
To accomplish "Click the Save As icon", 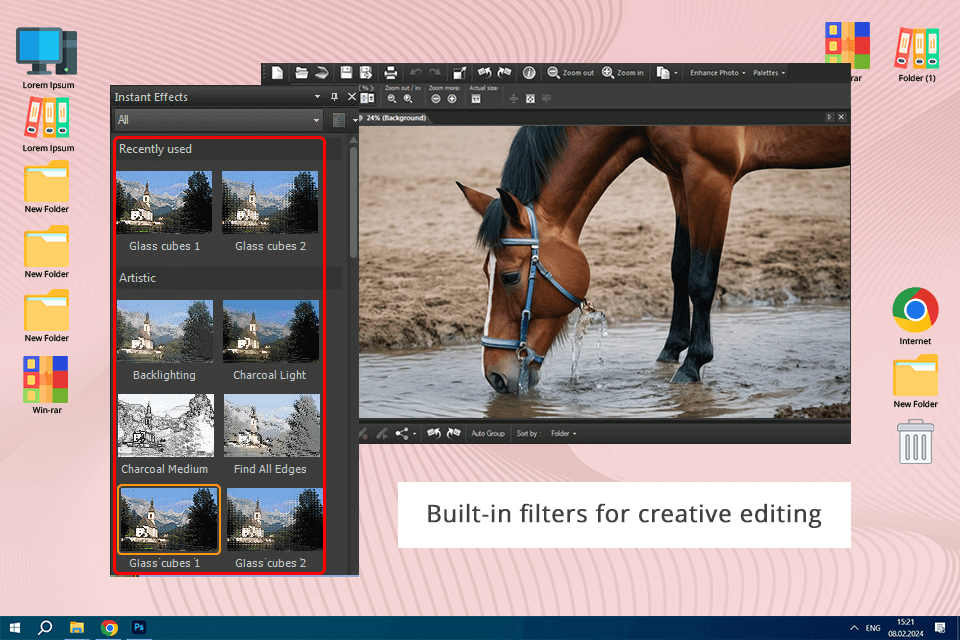I will [x=366, y=73].
